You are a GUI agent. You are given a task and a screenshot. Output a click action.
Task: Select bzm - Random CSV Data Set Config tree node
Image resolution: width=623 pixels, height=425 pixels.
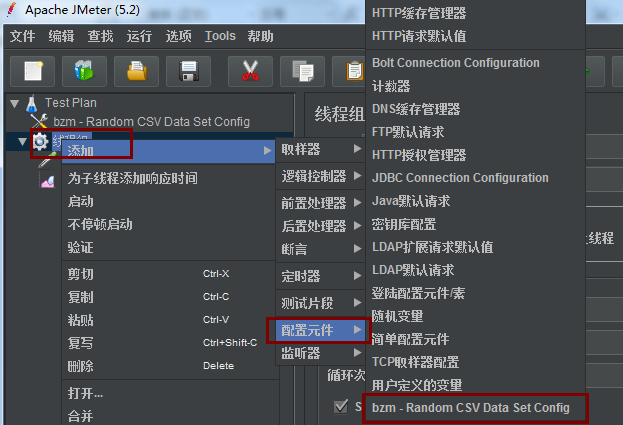pyautogui.click(x=151, y=122)
